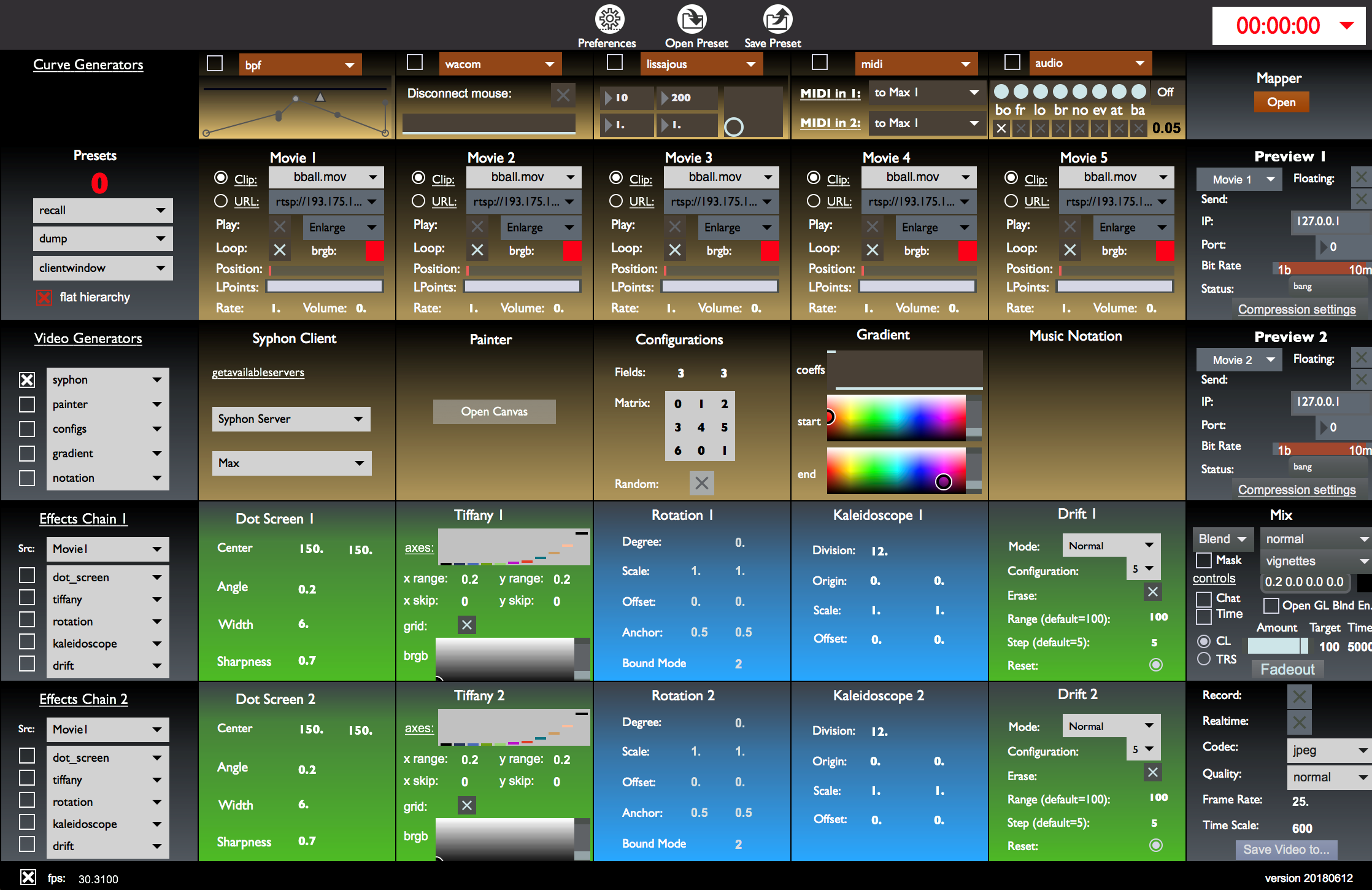Viewport: 1372px width, 890px height.
Task: Toggle the Movie 1 Loop X box
Action: [x=280, y=250]
